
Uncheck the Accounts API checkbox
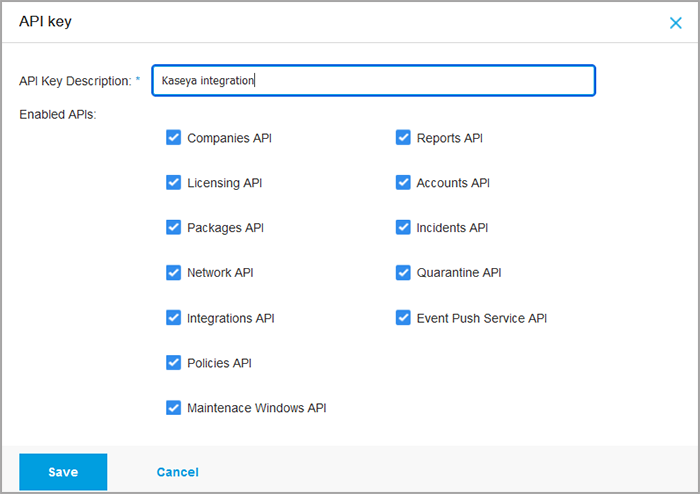pos(403,183)
